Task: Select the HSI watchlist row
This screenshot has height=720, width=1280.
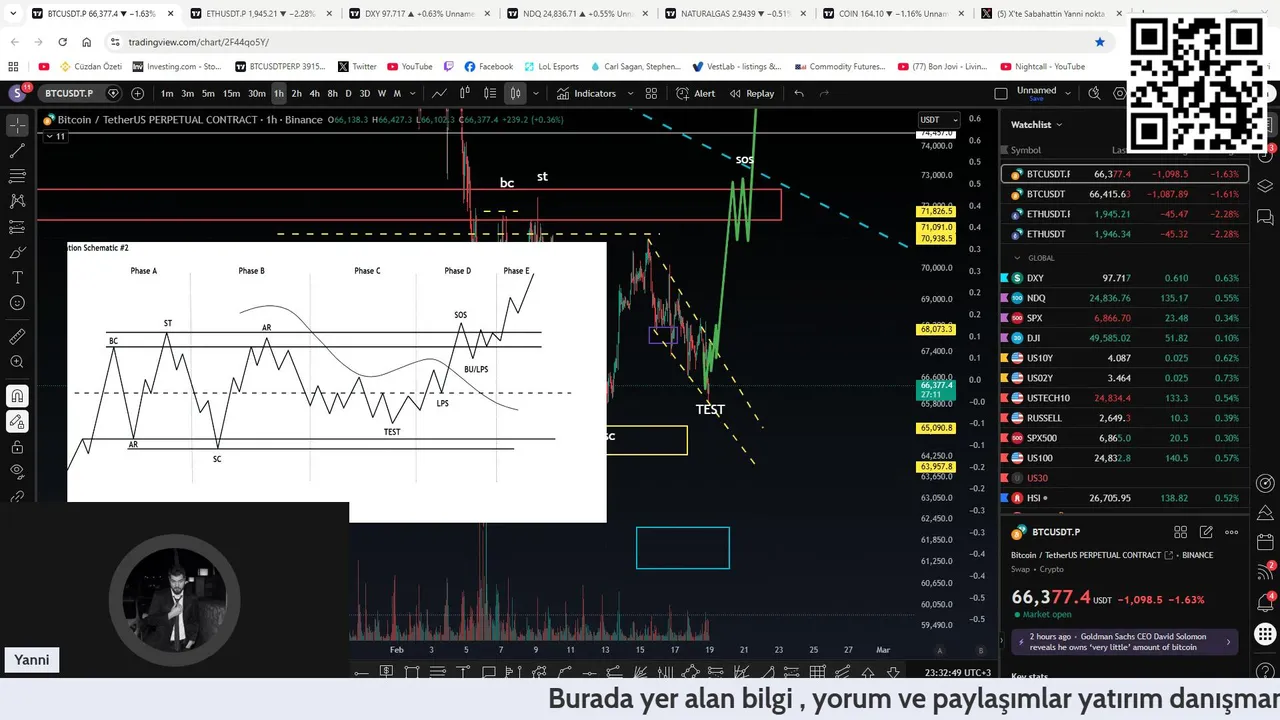Action: (1125, 498)
